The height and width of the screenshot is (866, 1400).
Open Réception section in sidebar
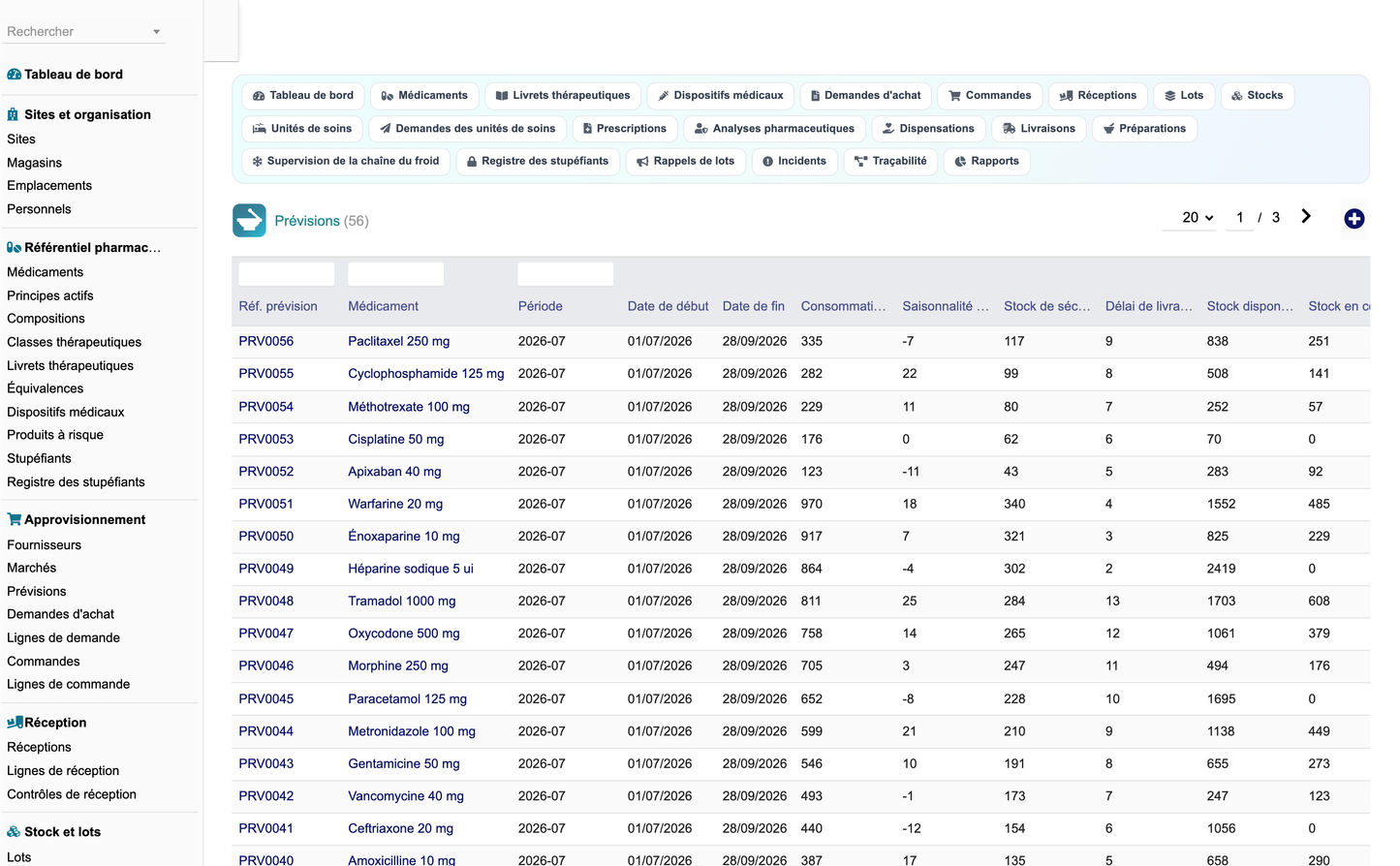(47, 723)
